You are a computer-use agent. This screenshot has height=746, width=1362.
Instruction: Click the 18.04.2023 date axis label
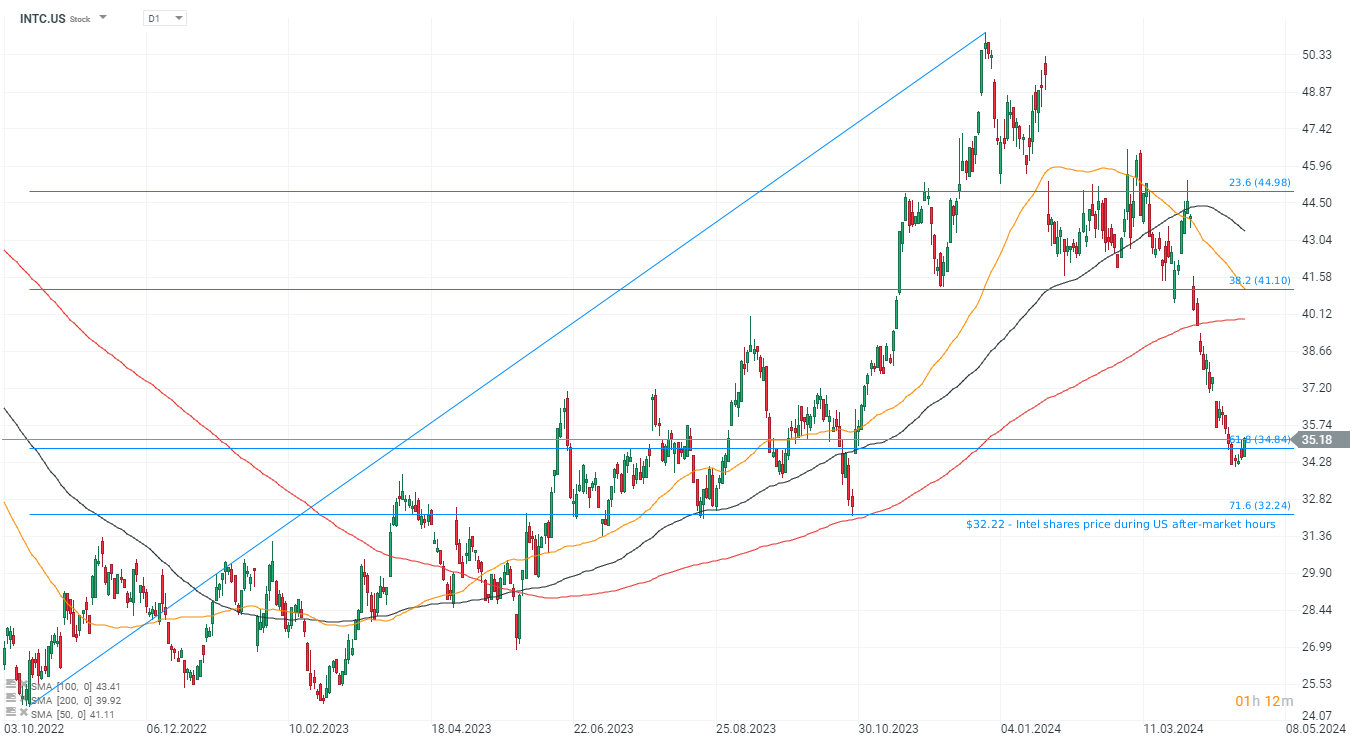[463, 728]
